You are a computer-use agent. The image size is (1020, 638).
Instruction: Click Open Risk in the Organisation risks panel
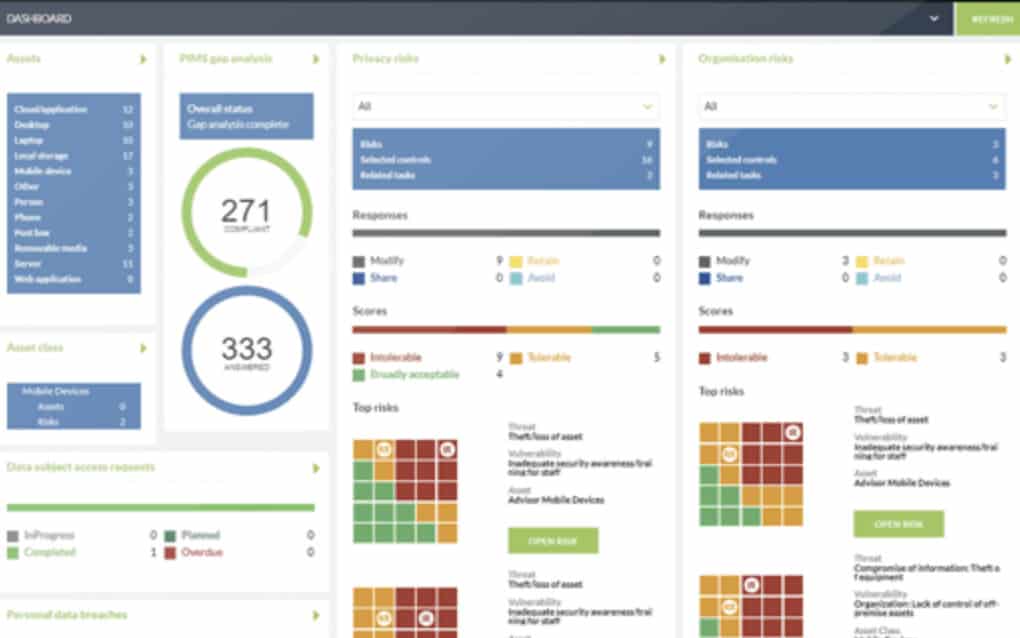click(898, 524)
